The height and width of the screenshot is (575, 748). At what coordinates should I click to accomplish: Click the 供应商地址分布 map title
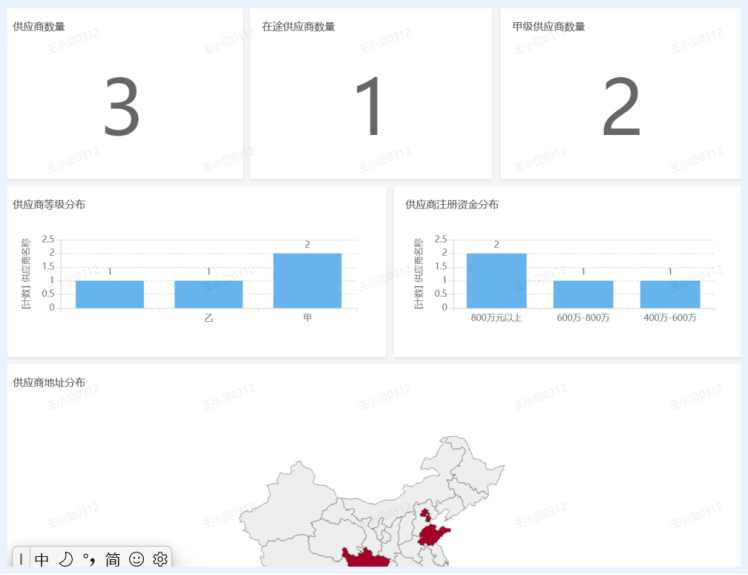coord(49,382)
